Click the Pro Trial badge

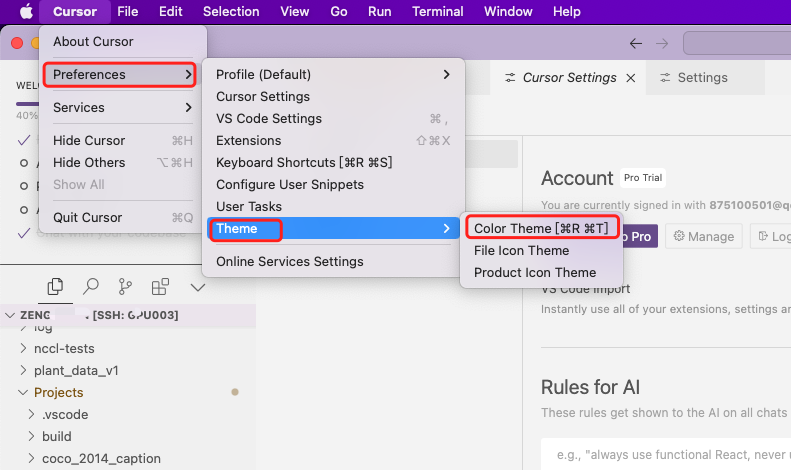pos(643,178)
